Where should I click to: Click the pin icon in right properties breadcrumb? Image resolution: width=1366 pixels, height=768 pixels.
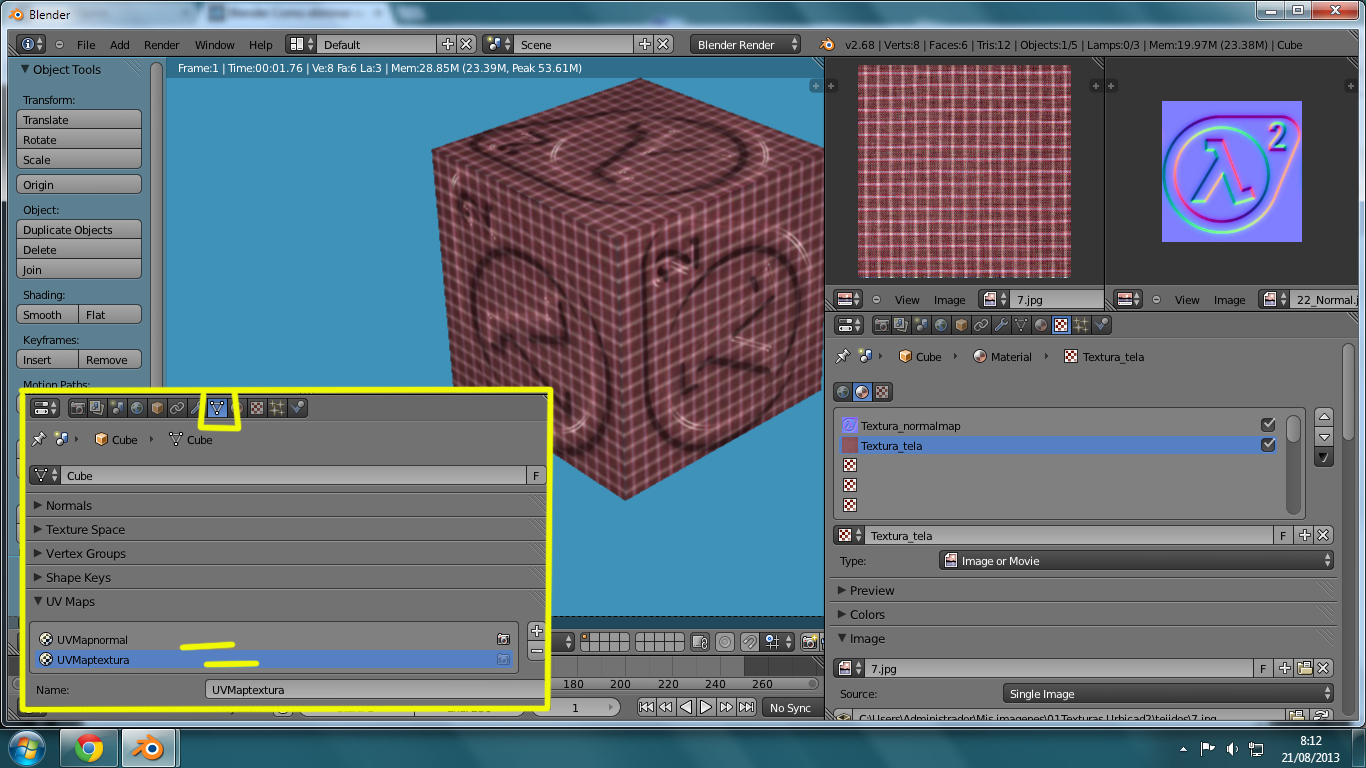tap(843, 356)
